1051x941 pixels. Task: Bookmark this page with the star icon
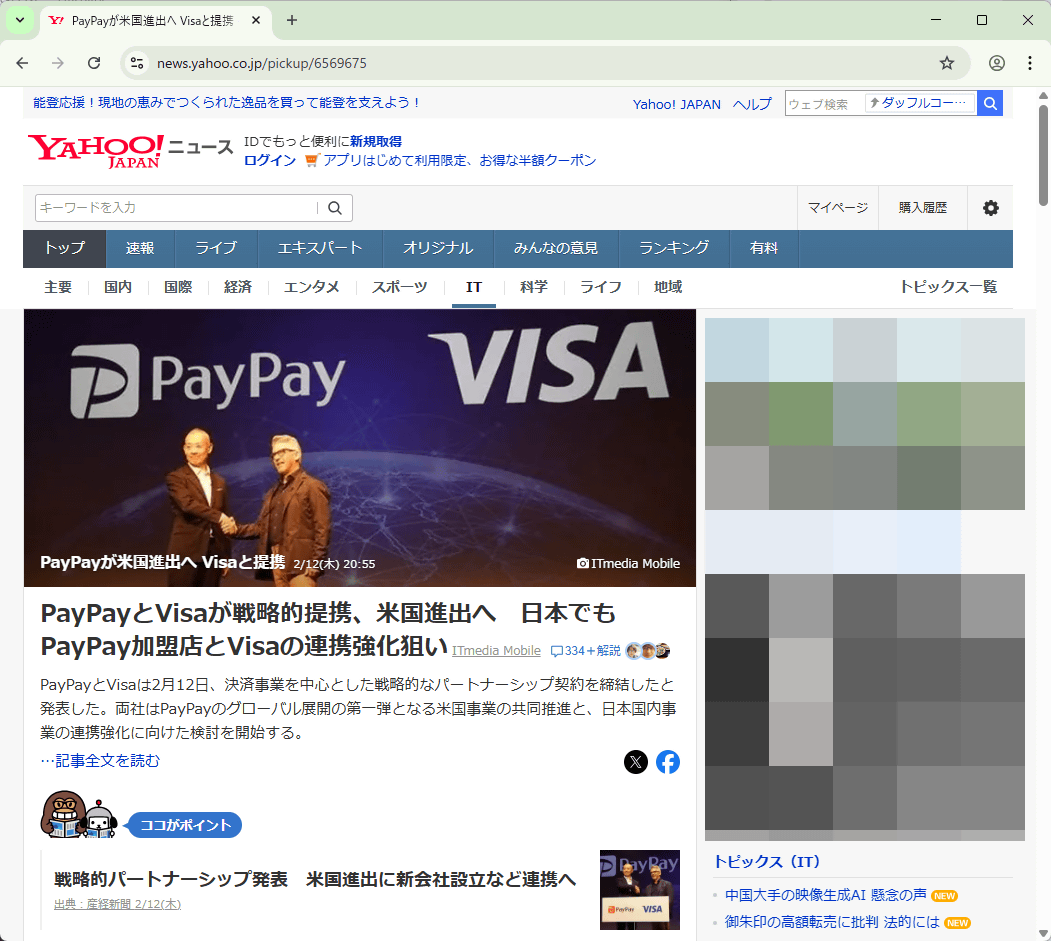(x=946, y=63)
